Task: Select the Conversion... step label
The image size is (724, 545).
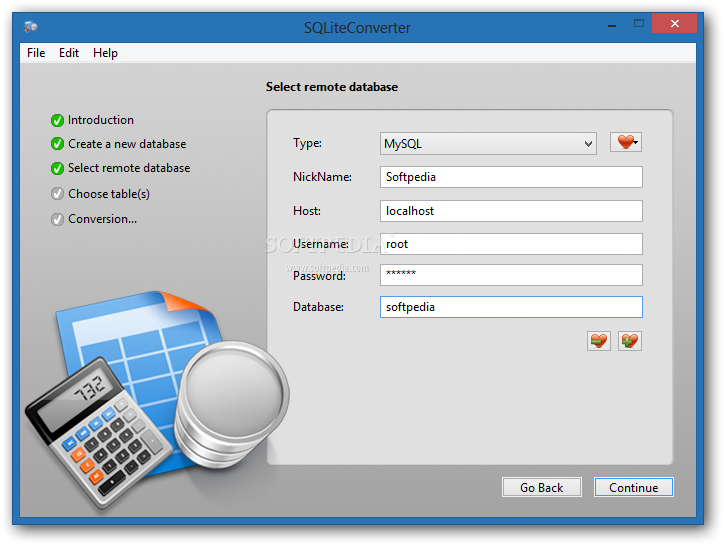Action: [x=103, y=219]
